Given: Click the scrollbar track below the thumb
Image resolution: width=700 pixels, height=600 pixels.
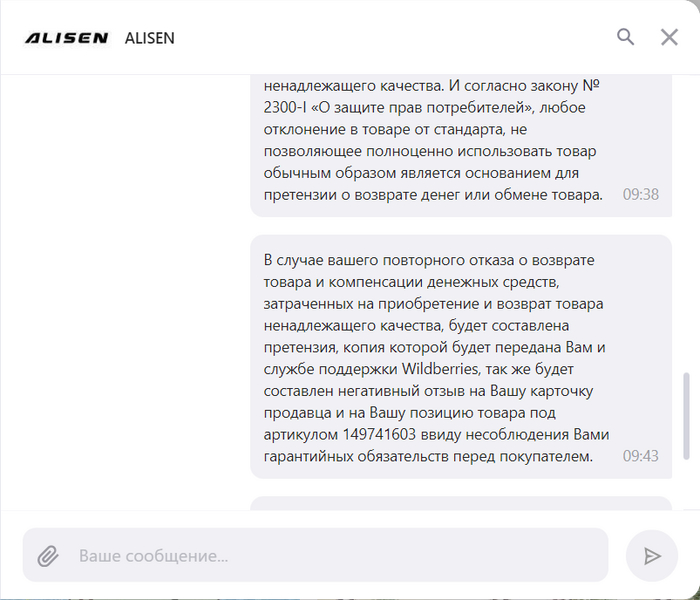Looking at the screenshot, I should (x=686, y=484).
